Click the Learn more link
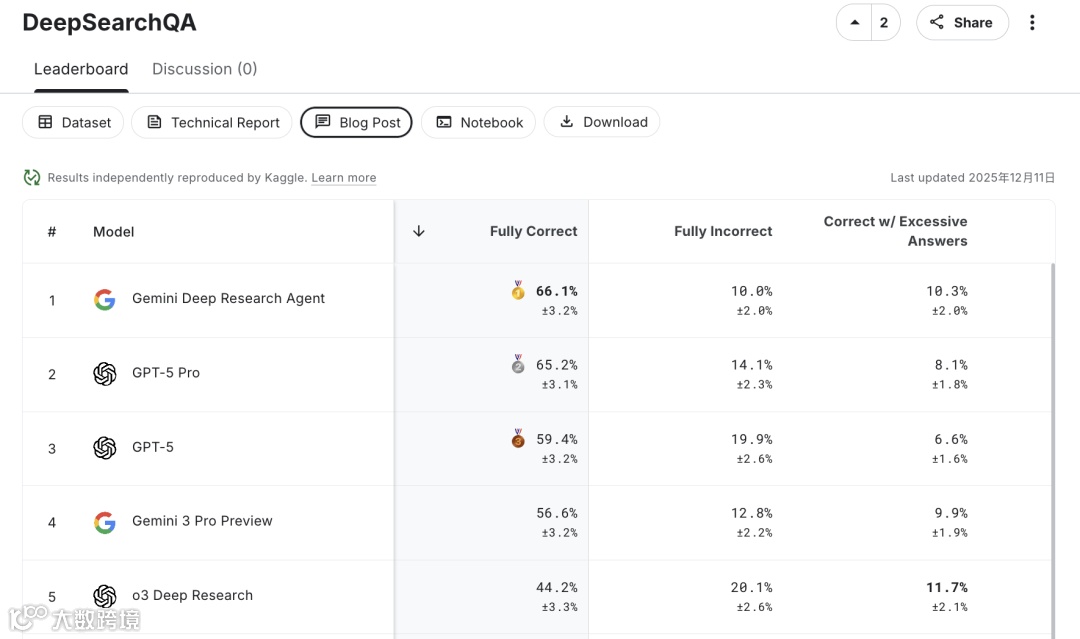1080x639 pixels. click(344, 178)
